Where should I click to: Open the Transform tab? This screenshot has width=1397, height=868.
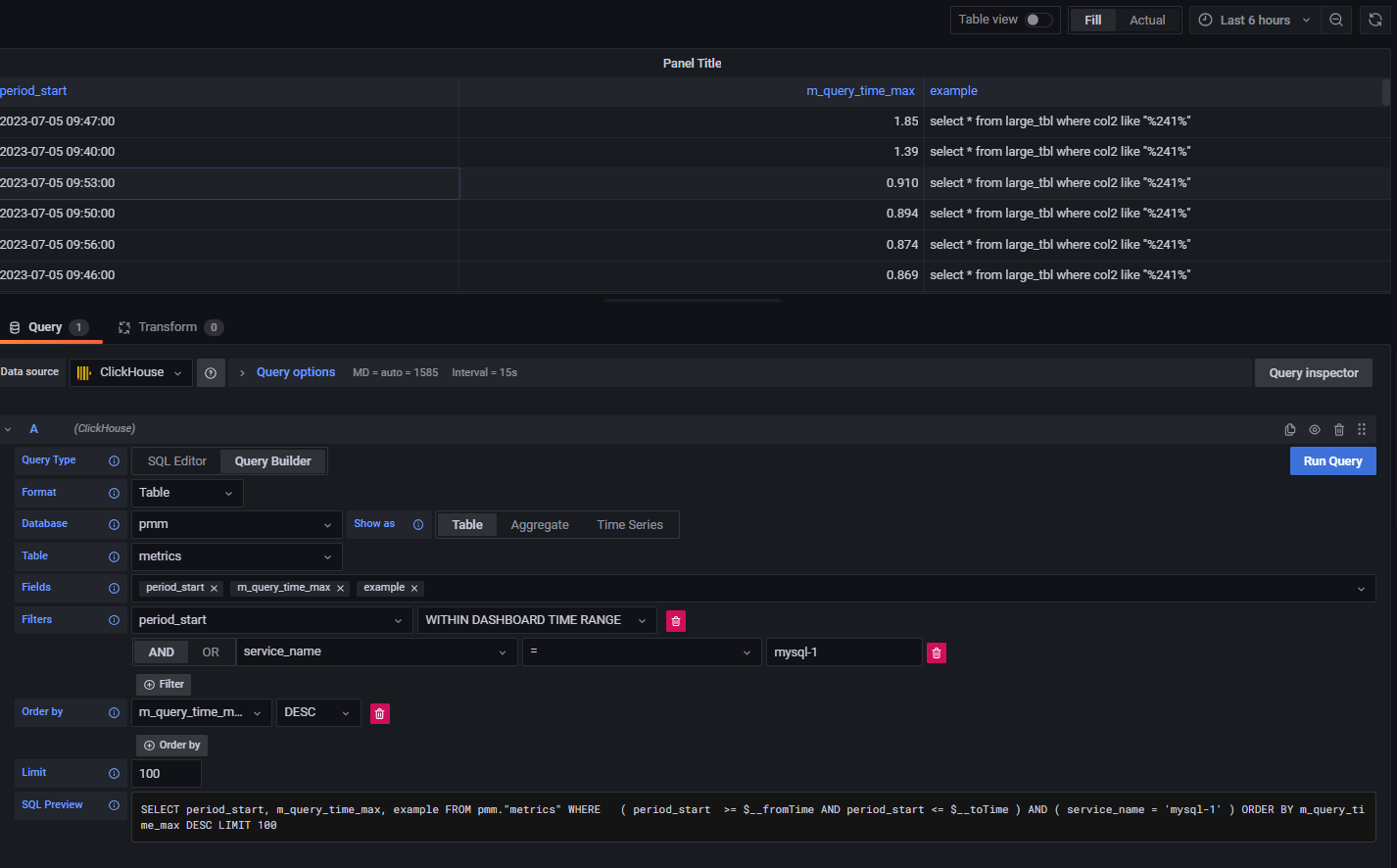[170, 327]
